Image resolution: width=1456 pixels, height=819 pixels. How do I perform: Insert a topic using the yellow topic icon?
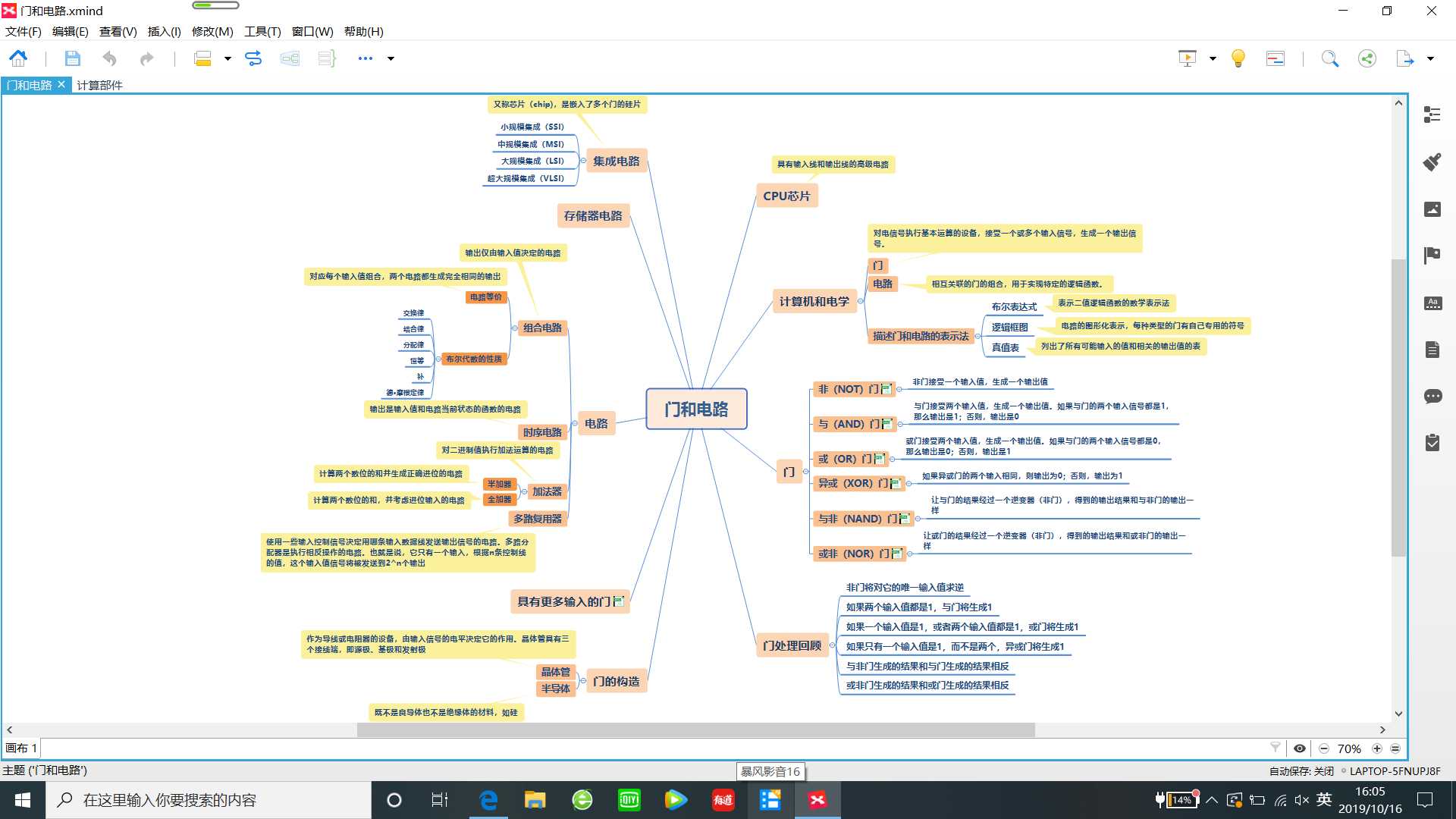202,58
